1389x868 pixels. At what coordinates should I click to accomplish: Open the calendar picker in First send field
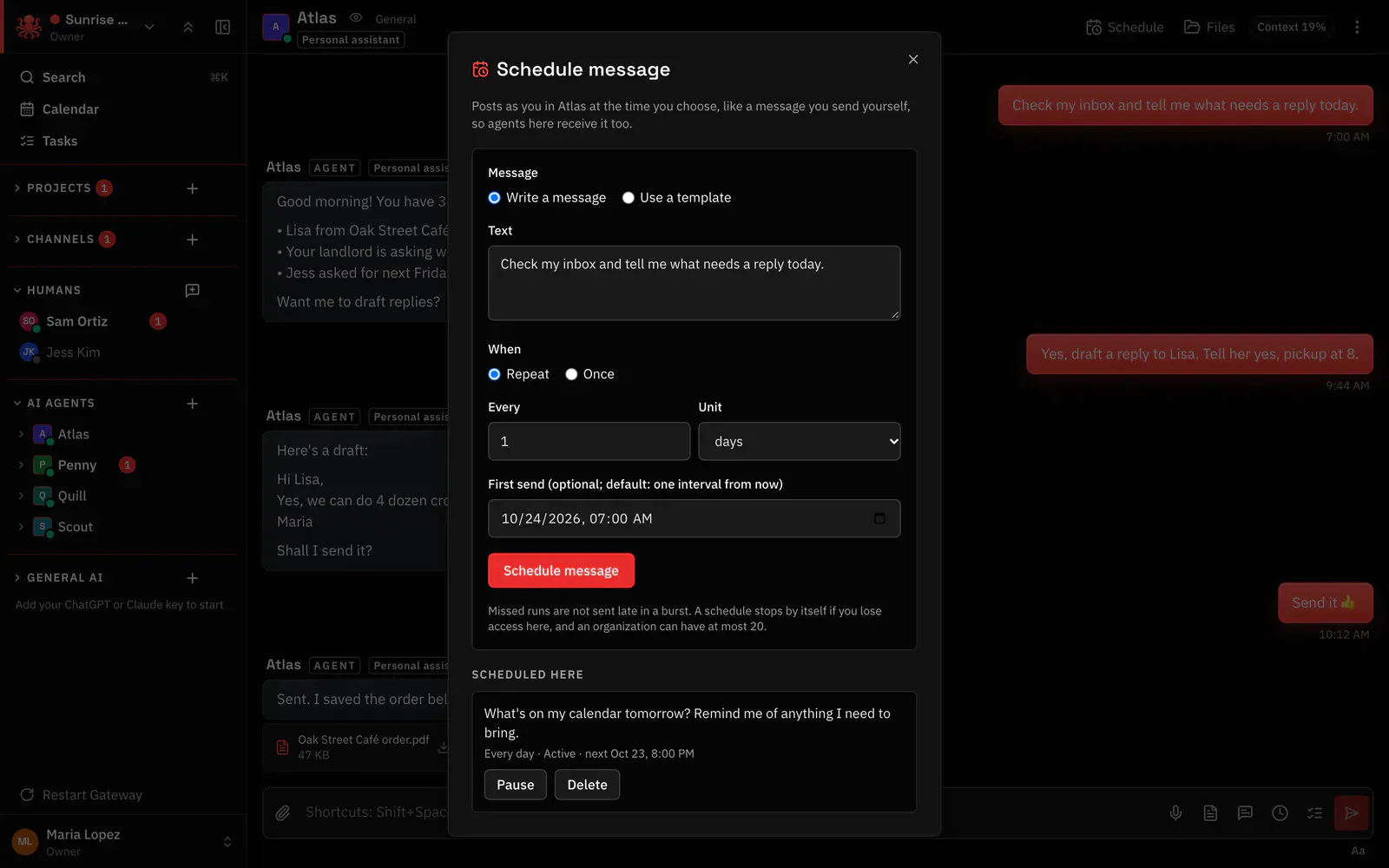click(x=879, y=518)
